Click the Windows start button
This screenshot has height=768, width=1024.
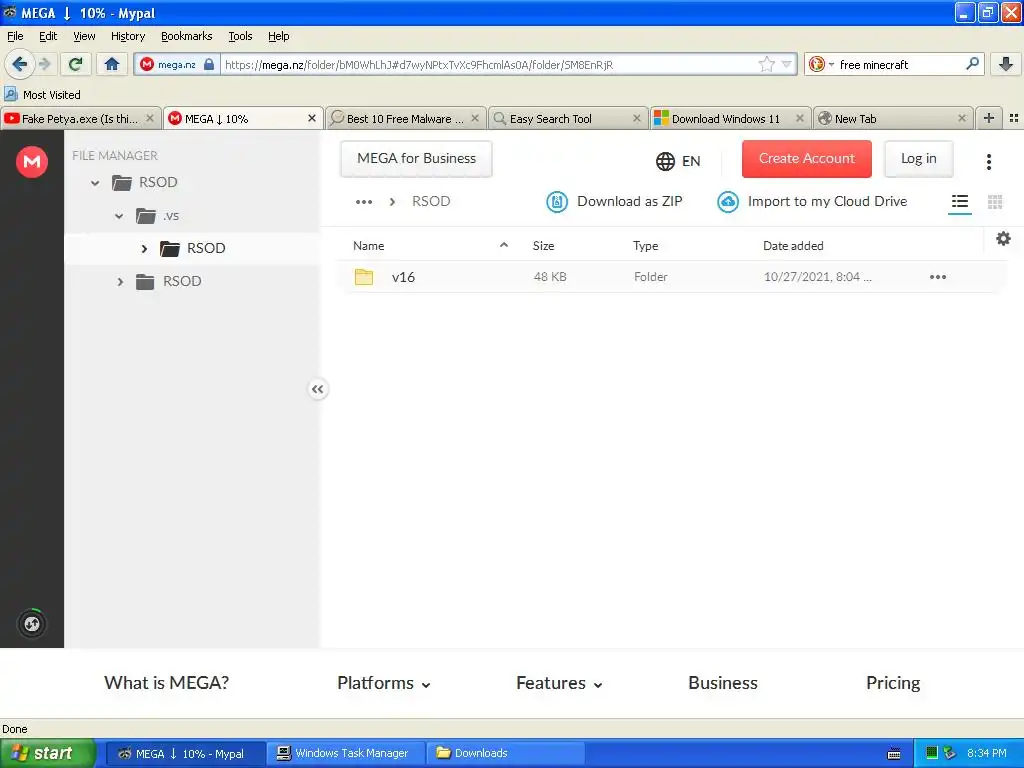(x=47, y=753)
